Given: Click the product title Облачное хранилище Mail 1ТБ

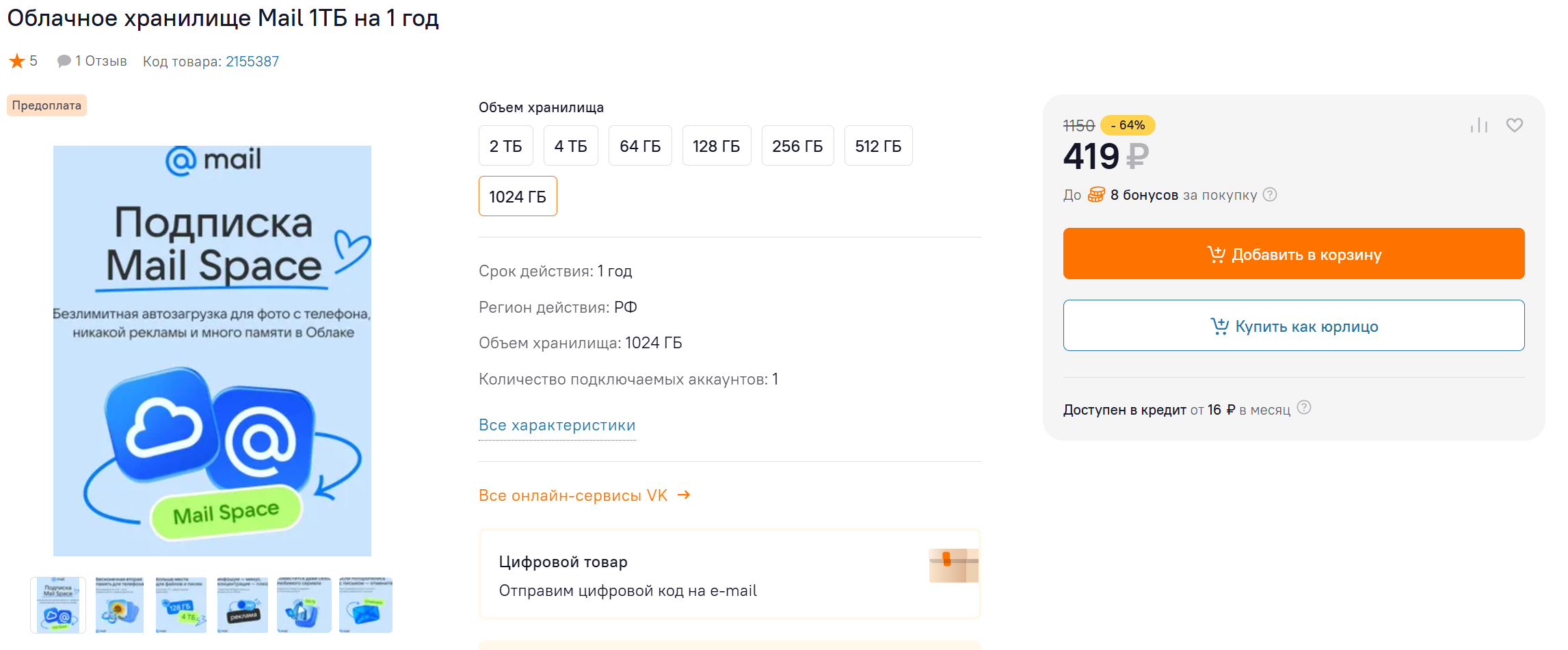Looking at the screenshot, I should [223, 18].
